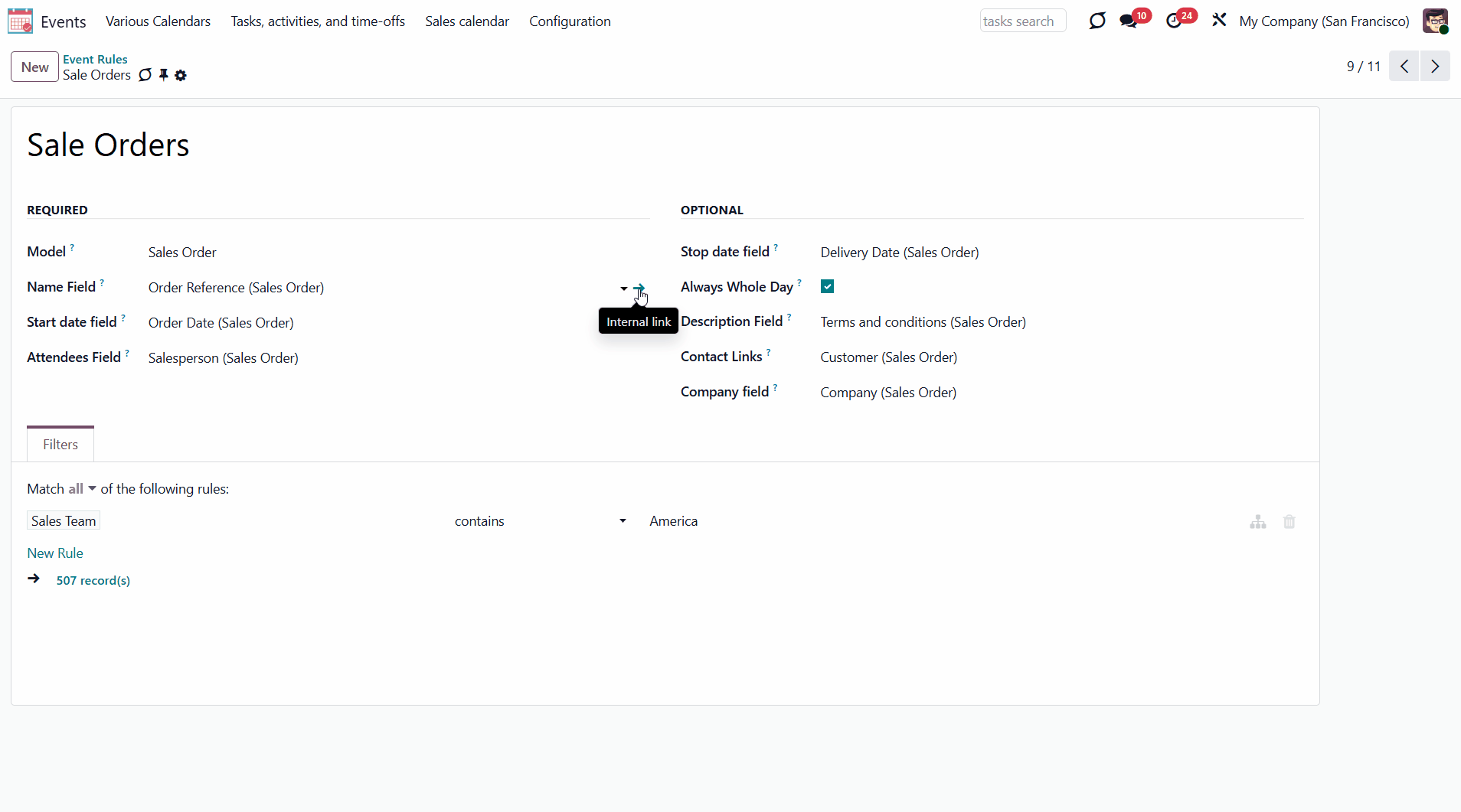Open the activities clock icon
This screenshot has height=812, width=1461.
1174,21
